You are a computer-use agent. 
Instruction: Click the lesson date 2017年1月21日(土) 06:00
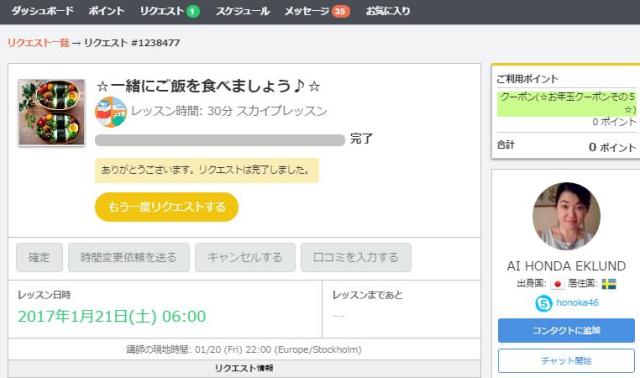coord(112,316)
